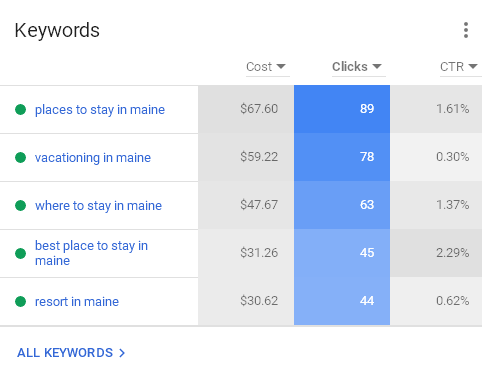Select the light blue 44 clicks cell
This screenshot has width=482, height=372.
[x=342, y=301]
